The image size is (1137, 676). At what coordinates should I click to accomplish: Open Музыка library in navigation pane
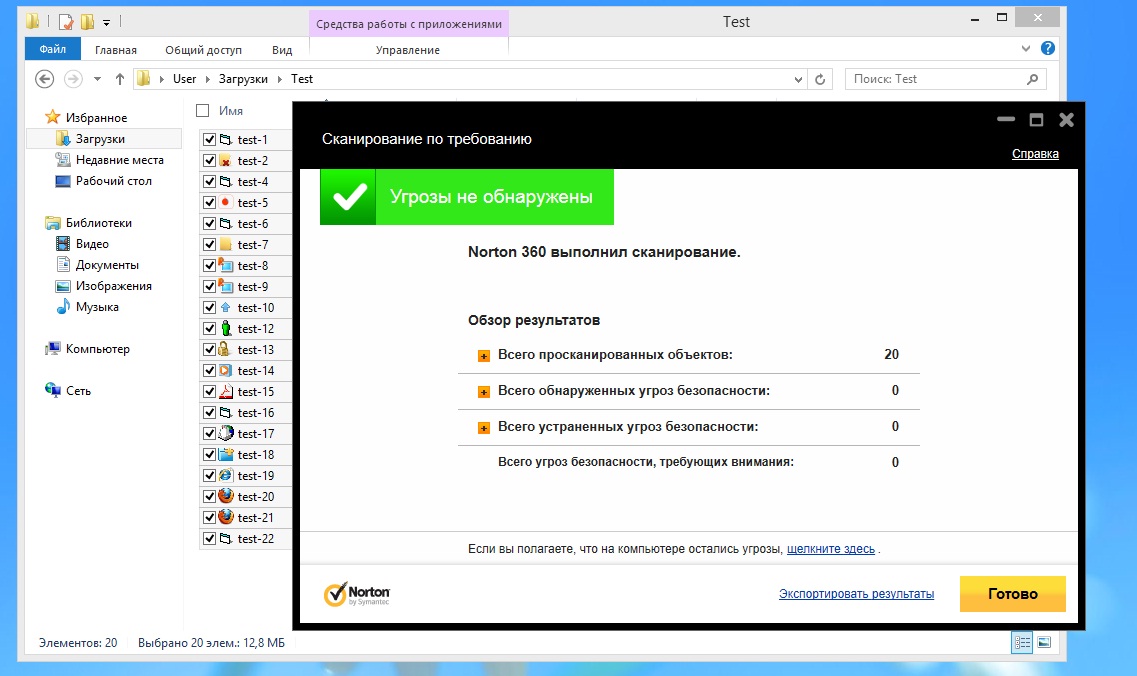point(97,307)
